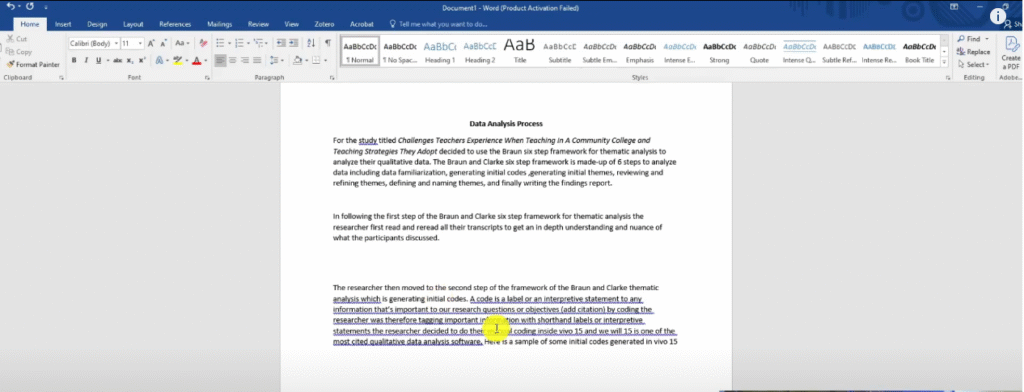The height and width of the screenshot is (392, 1024).
Task: Open the References ribbon tab
Action: (x=175, y=24)
